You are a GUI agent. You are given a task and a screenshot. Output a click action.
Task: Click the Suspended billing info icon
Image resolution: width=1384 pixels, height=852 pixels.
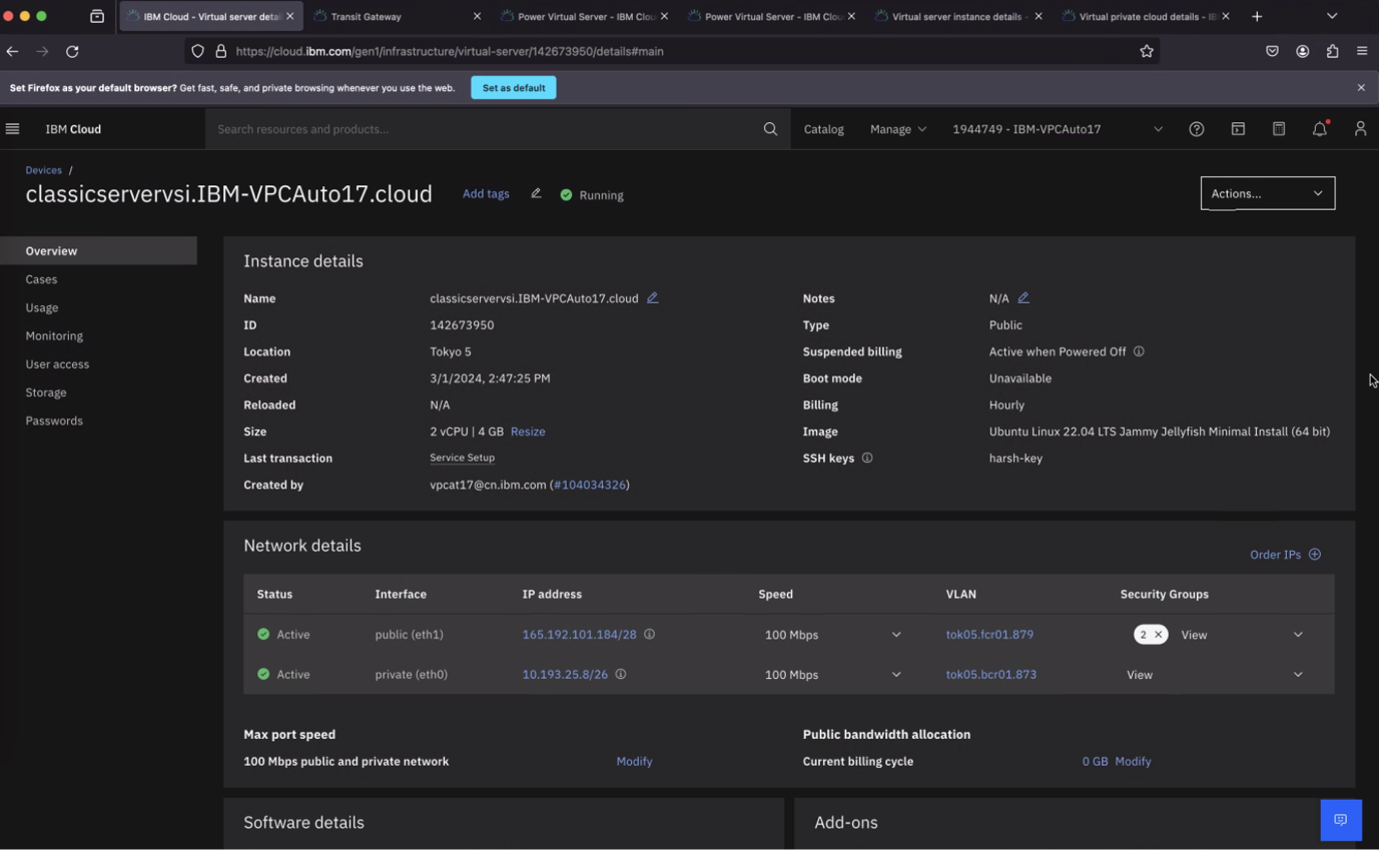pyautogui.click(x=1138, y=351)
